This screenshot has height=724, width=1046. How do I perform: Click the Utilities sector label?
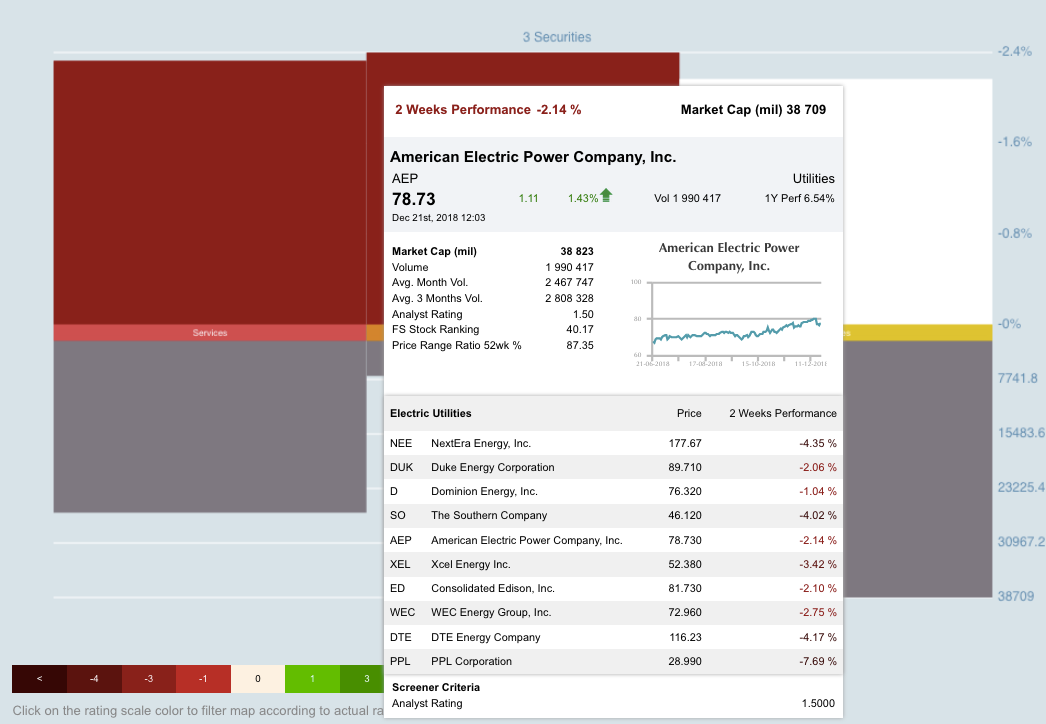coord(813,178)
